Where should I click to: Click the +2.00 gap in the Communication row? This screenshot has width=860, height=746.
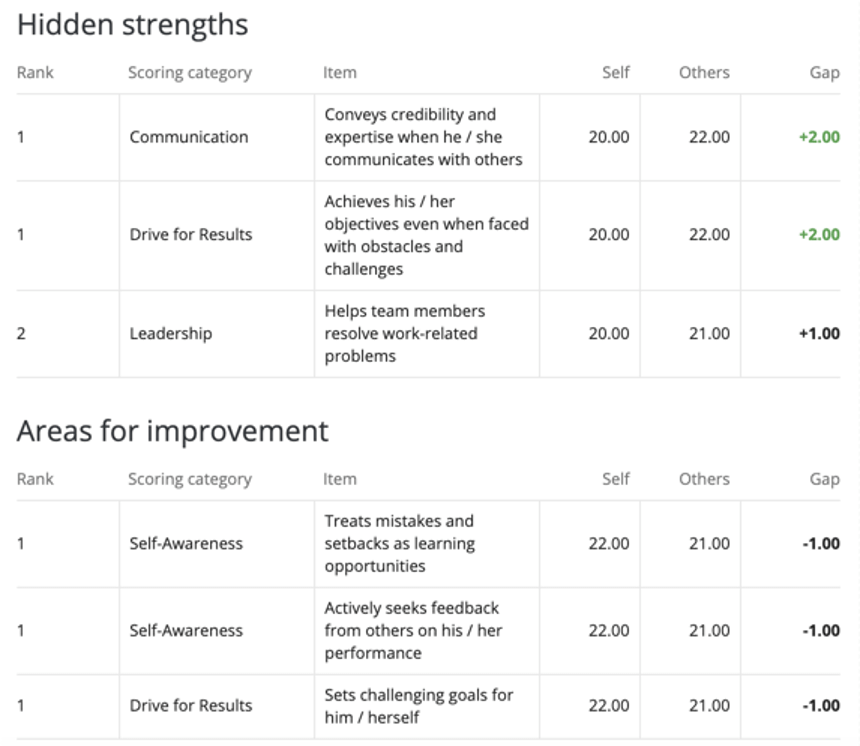click(x=818, y=137)
